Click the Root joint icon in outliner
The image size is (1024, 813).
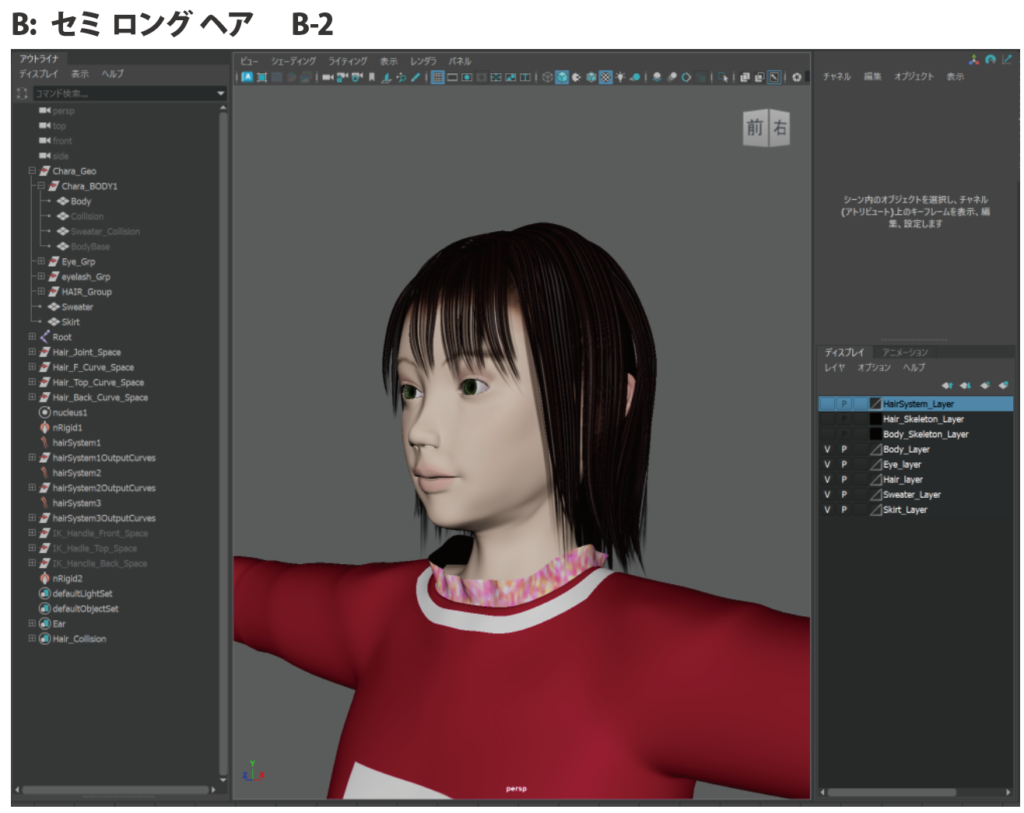tap(44, 337)
